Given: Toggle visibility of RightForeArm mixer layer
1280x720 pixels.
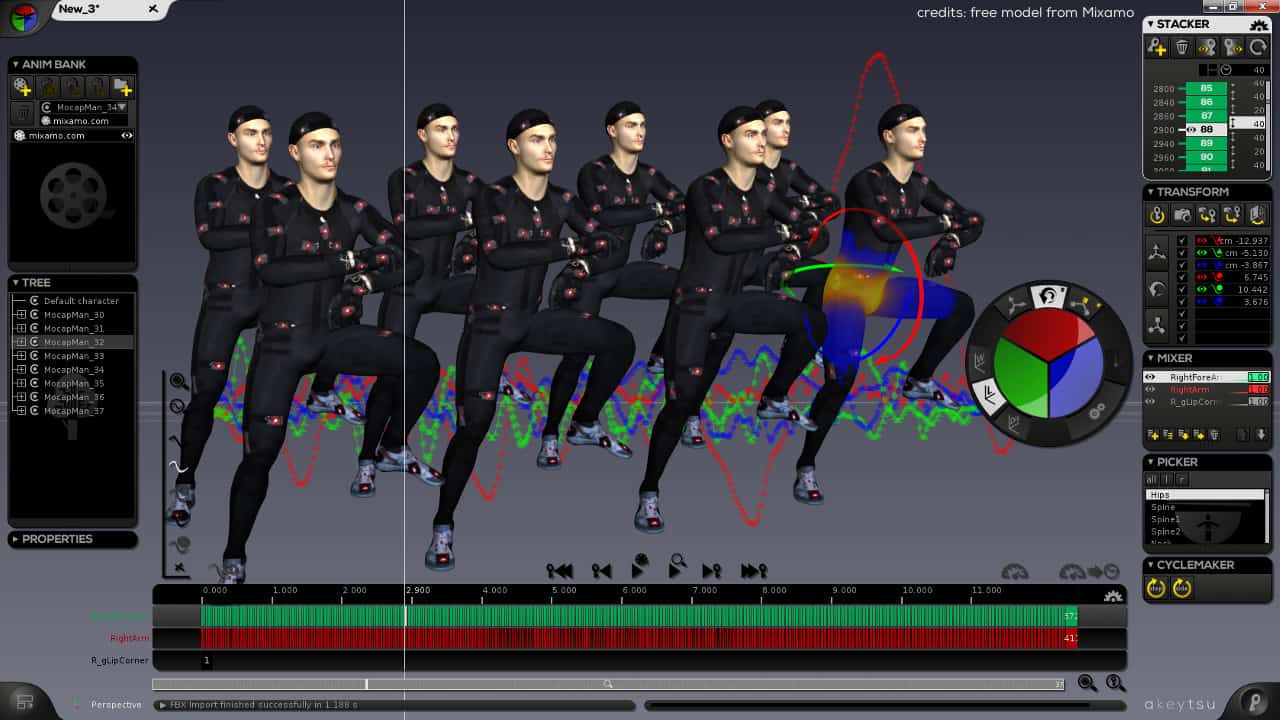Looking at the screenshot, I should (1150, 377).
